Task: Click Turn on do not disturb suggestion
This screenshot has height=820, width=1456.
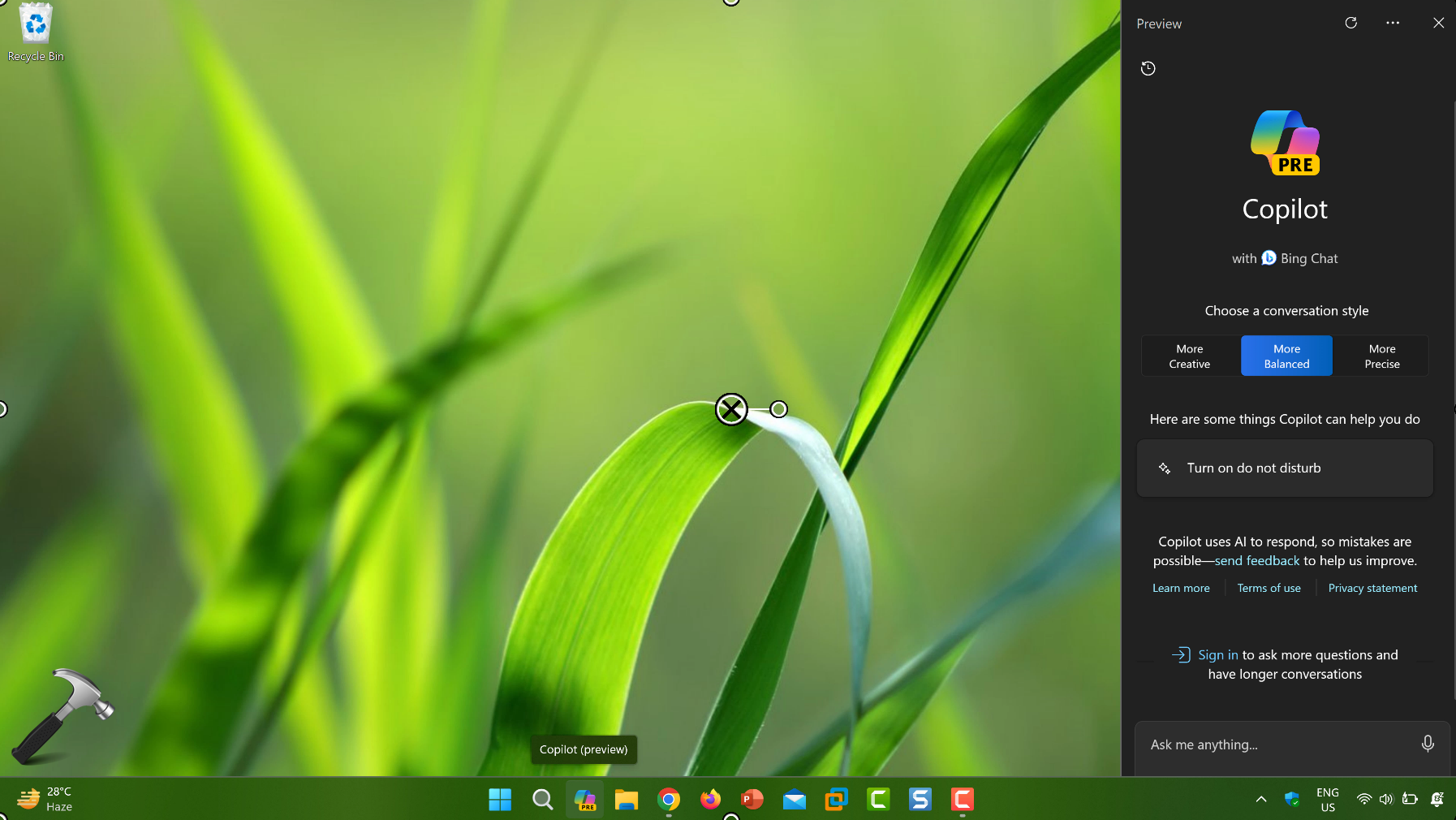Action: click(1284, 468)
